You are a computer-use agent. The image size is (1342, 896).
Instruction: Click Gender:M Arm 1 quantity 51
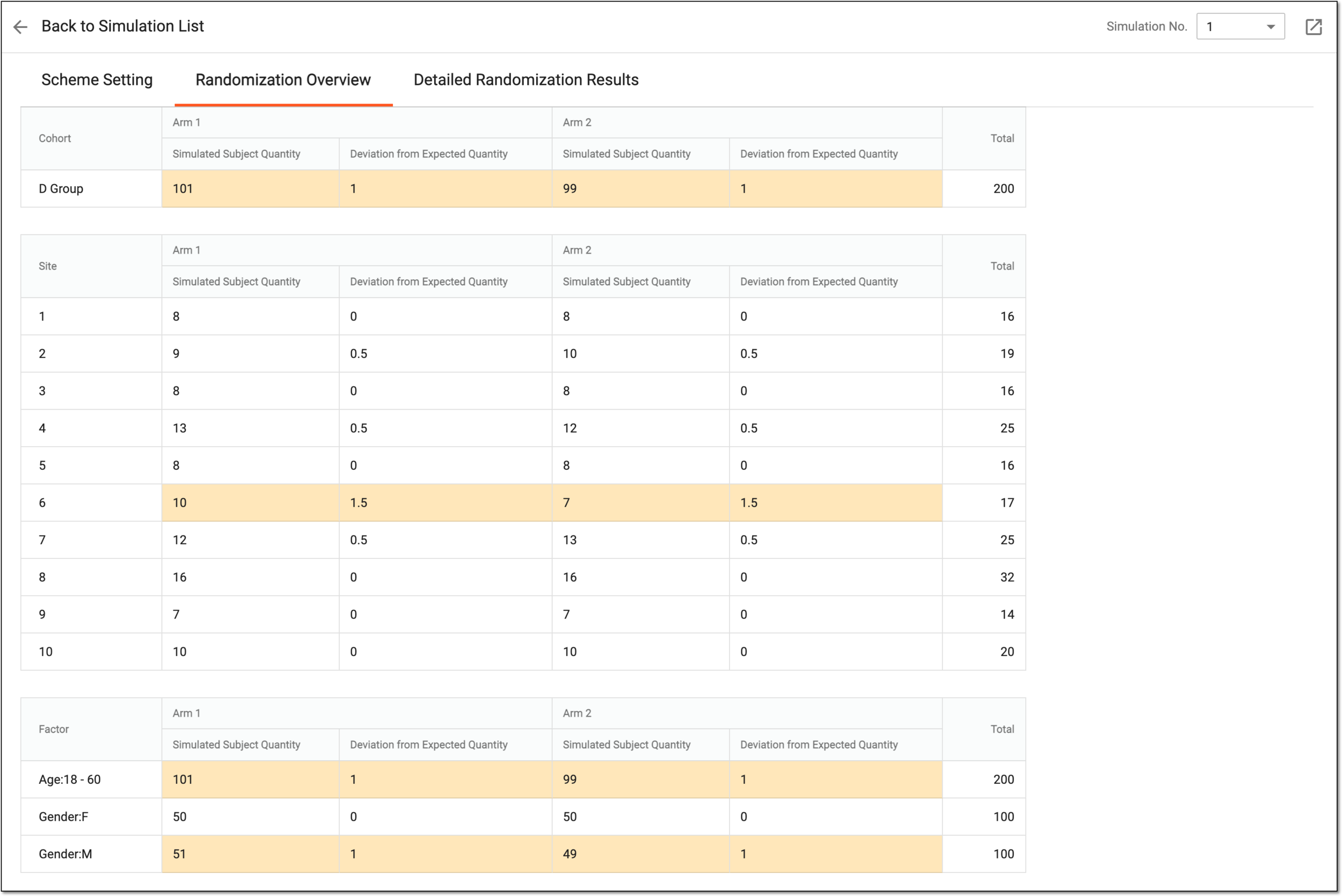tap(179, 854)
